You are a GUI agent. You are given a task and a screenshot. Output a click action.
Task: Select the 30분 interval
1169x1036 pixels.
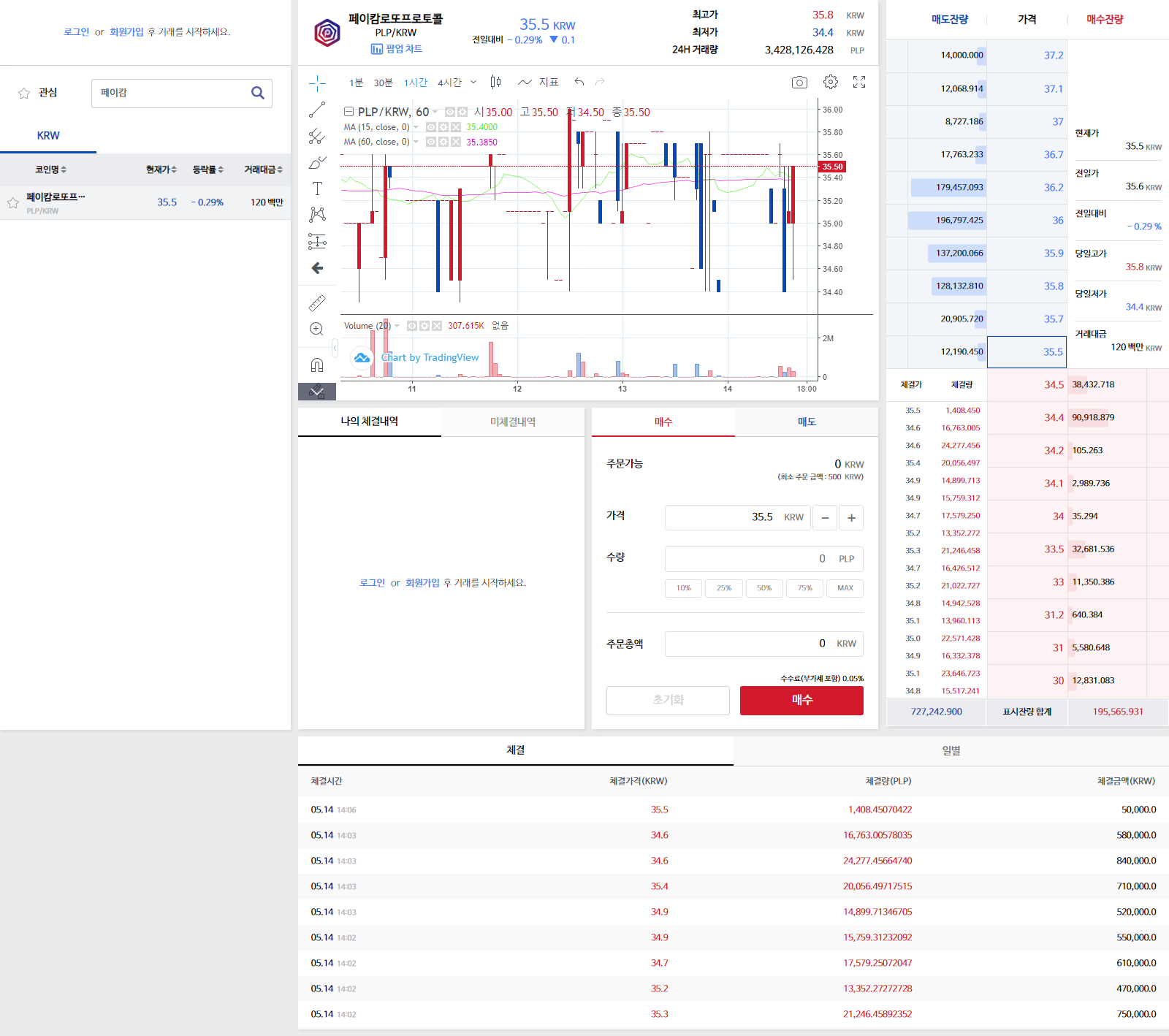[x=384, y=83]
